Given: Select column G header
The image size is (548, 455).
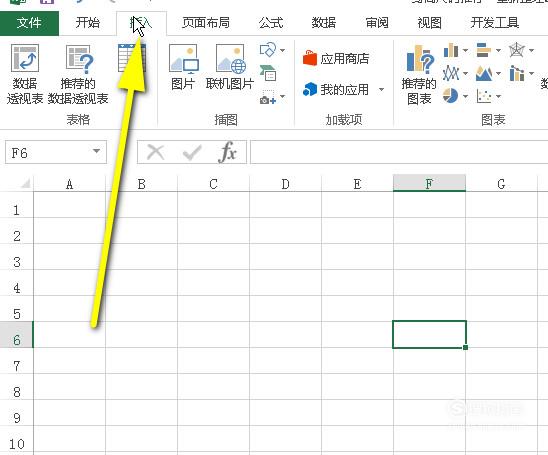Looking at the screenshot, I should click(x=502, y=184).
